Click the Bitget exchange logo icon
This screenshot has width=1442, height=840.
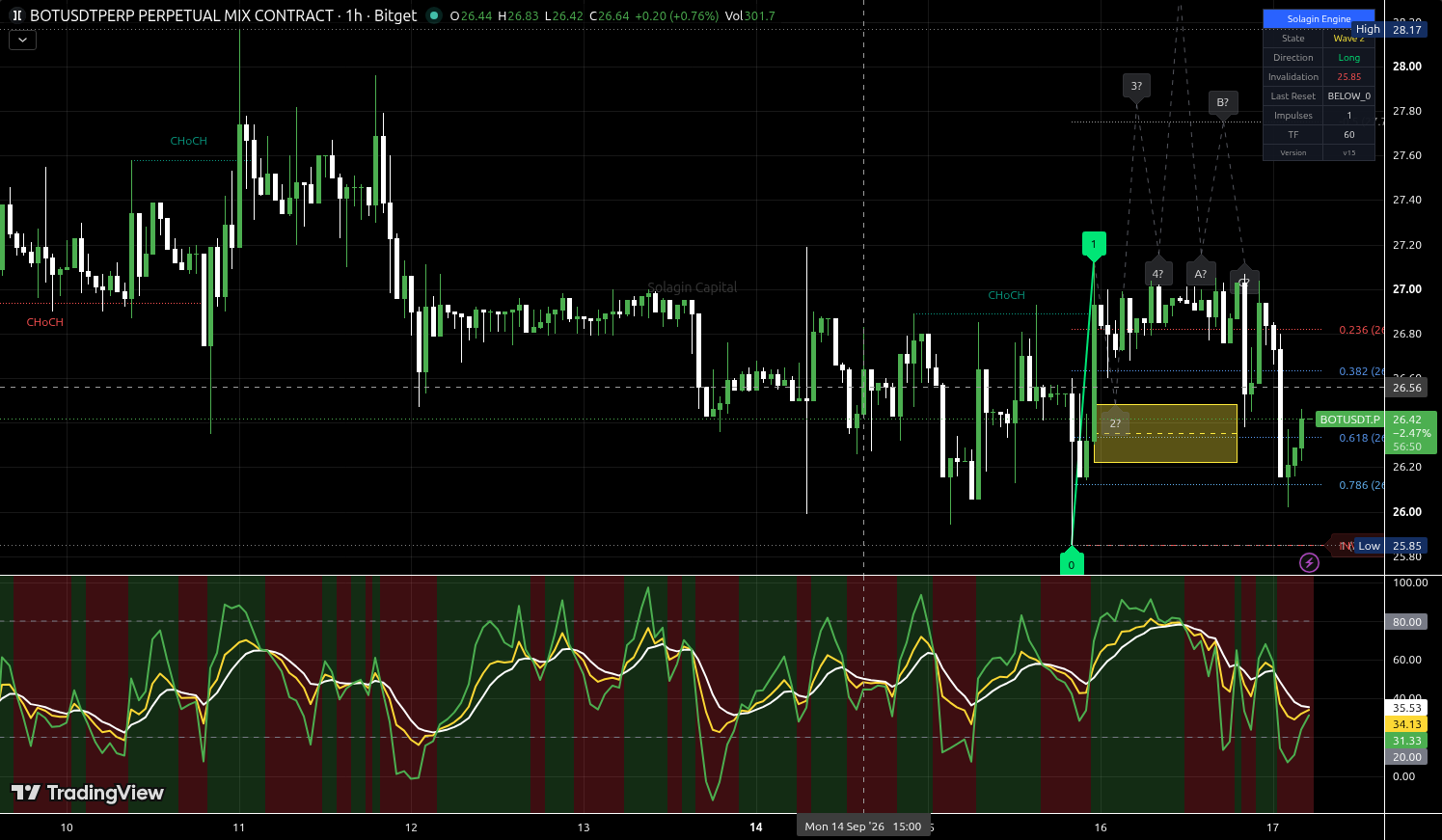point(16,15)
